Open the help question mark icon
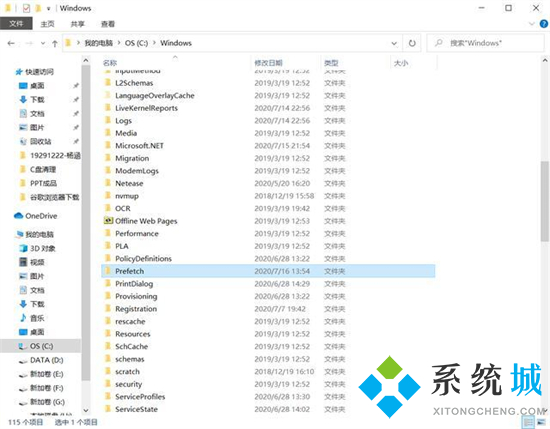 point(543,24)
